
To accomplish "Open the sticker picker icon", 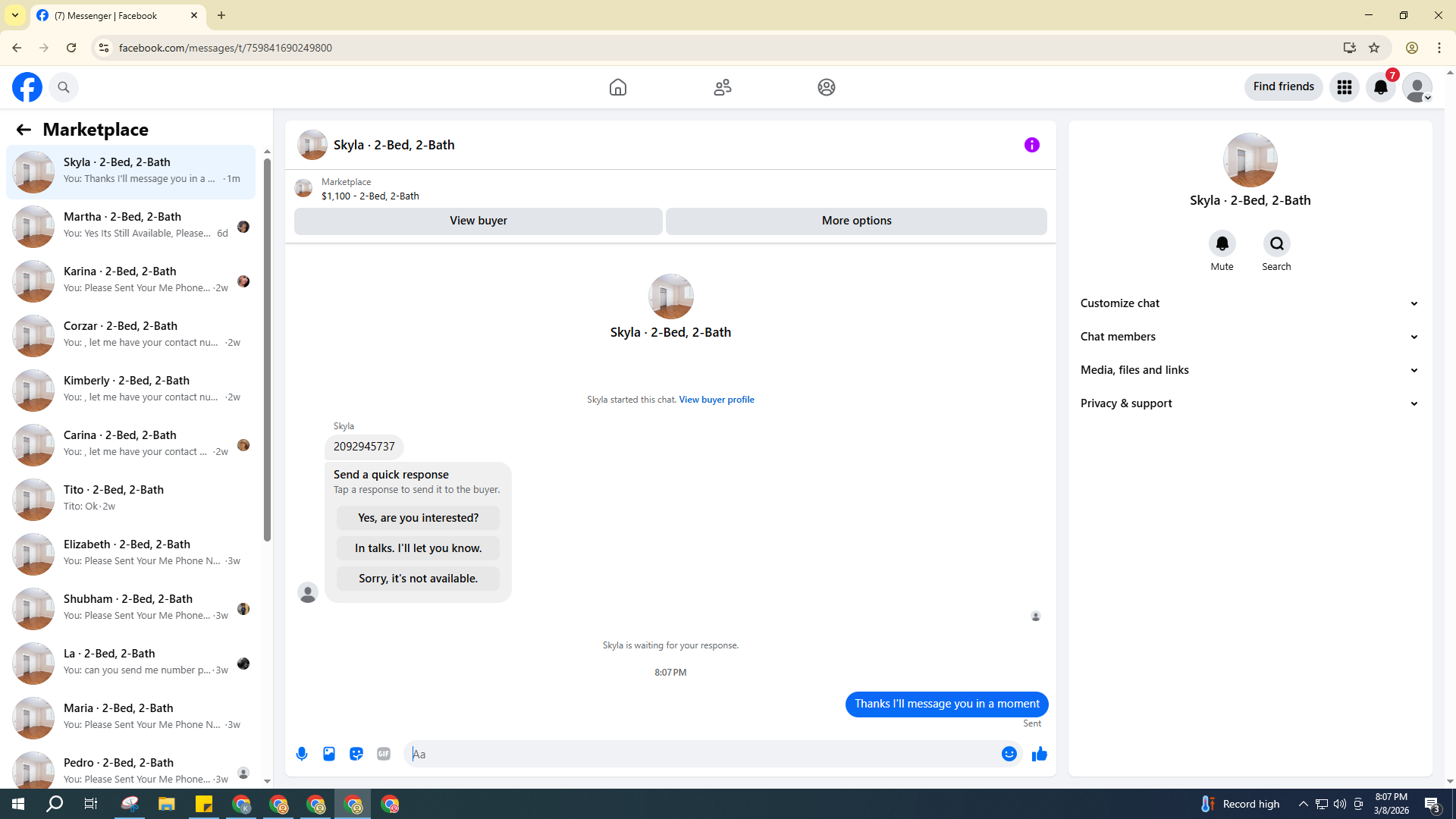I will (x=356, y=754).
